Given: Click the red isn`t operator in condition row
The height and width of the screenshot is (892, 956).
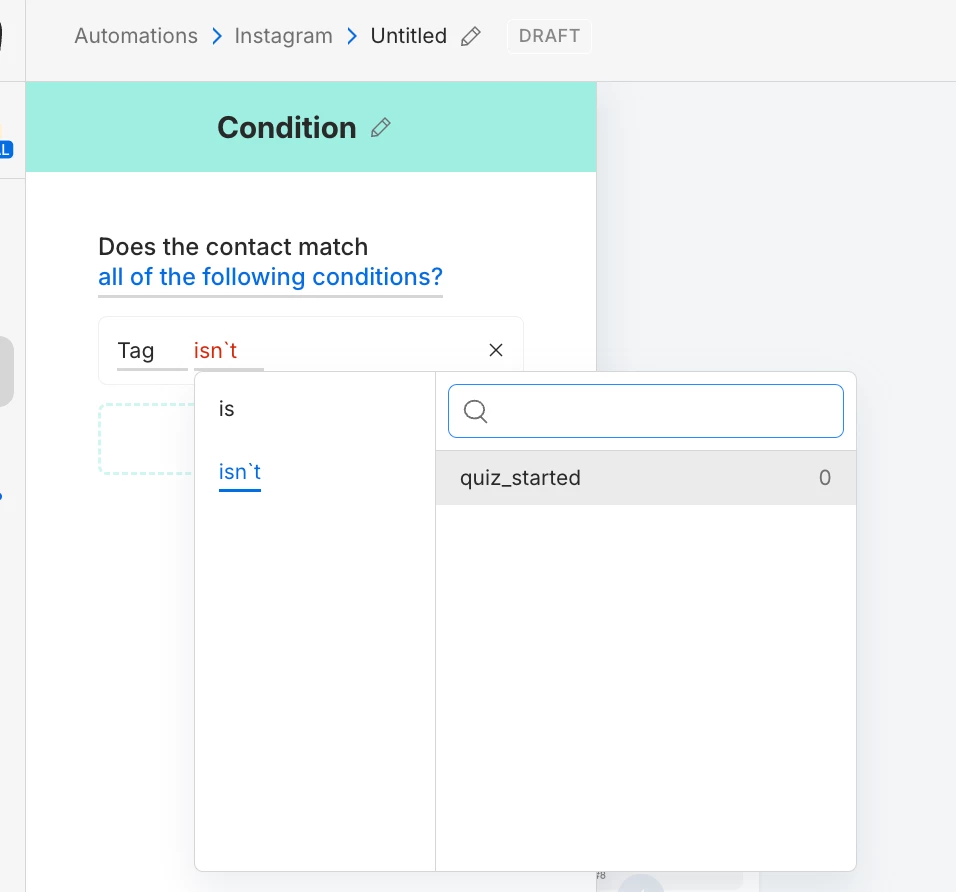Looking at the screenshot, I should pos(216,351).
